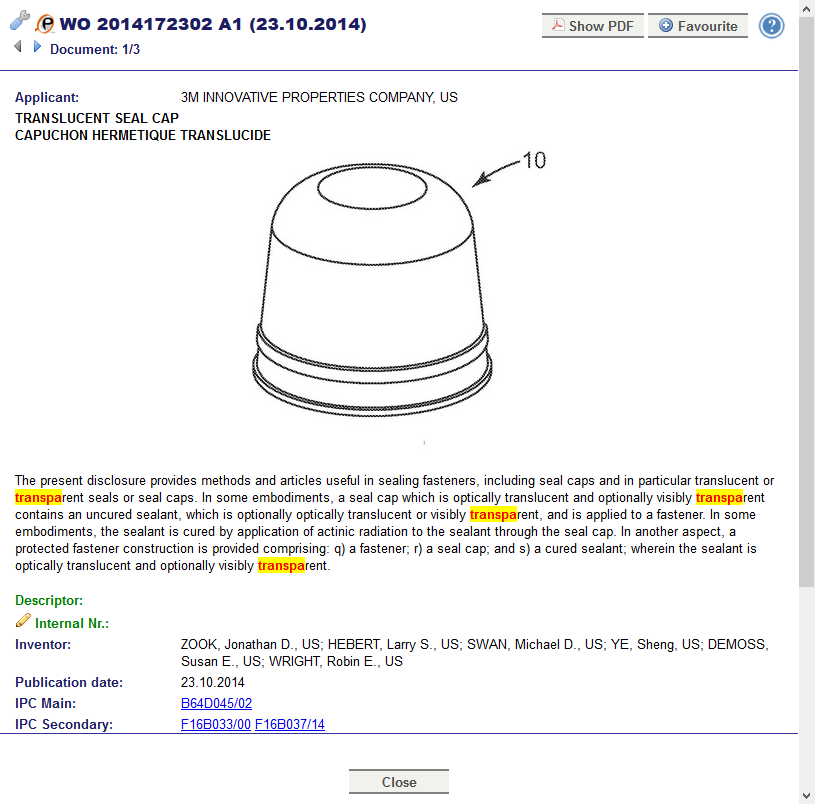The image size is (815, 804).
Task: Click the 'Descriptor:' label
Action: click(x=49, y=600)
